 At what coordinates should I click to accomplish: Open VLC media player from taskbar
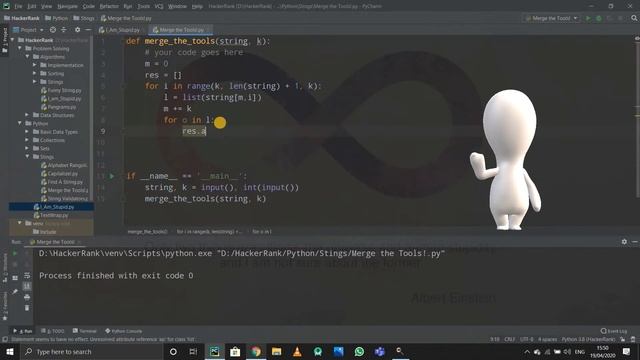297,351
